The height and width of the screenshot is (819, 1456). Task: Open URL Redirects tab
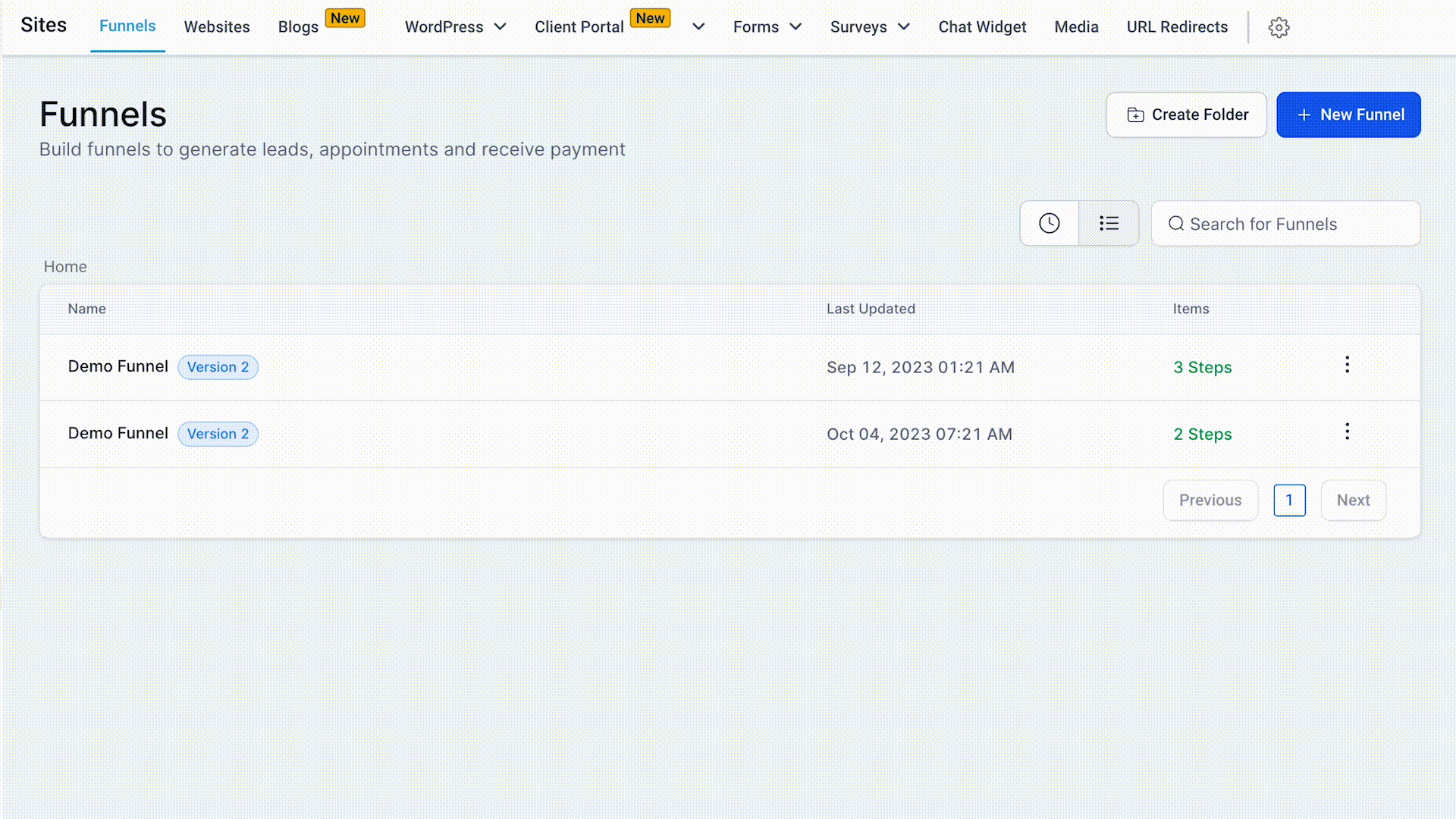point(1177,27)
